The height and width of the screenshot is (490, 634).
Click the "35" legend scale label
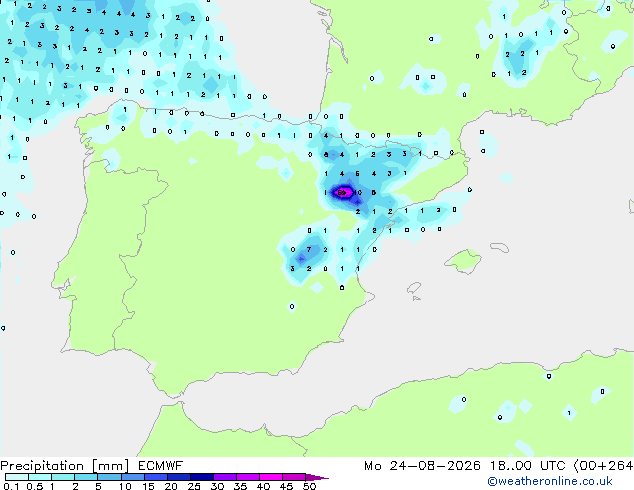[240, 486]
